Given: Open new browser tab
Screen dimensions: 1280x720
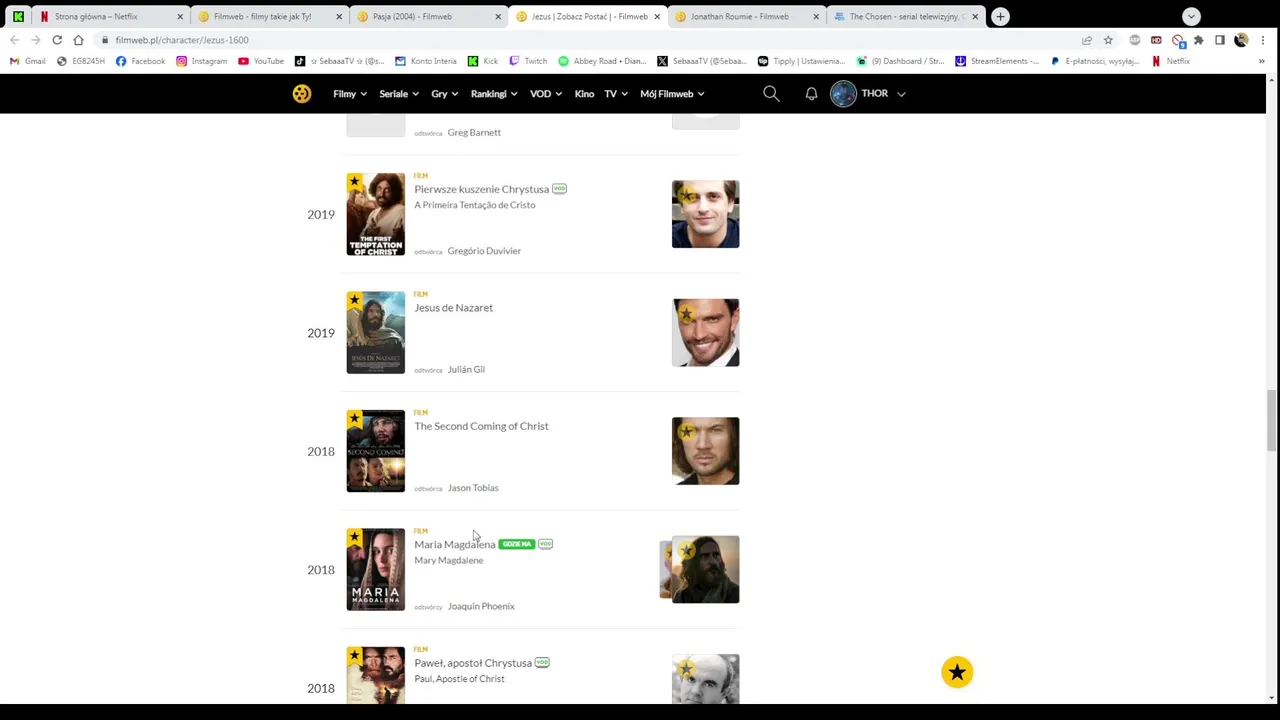Looking at the screenshot, I should (1000, 16).
